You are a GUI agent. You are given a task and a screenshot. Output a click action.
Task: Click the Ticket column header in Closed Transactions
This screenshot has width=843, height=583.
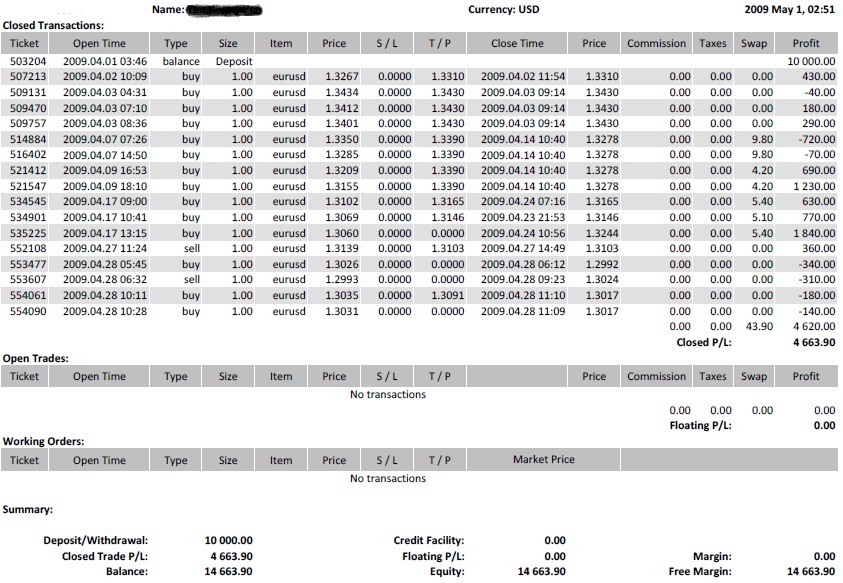(x=24, y=44)
